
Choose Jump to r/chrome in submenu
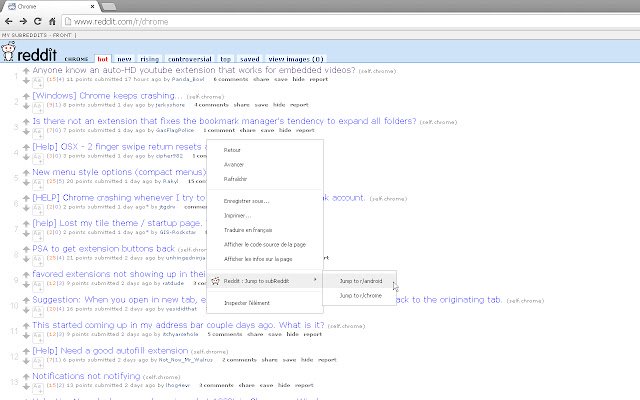(359, 296)
